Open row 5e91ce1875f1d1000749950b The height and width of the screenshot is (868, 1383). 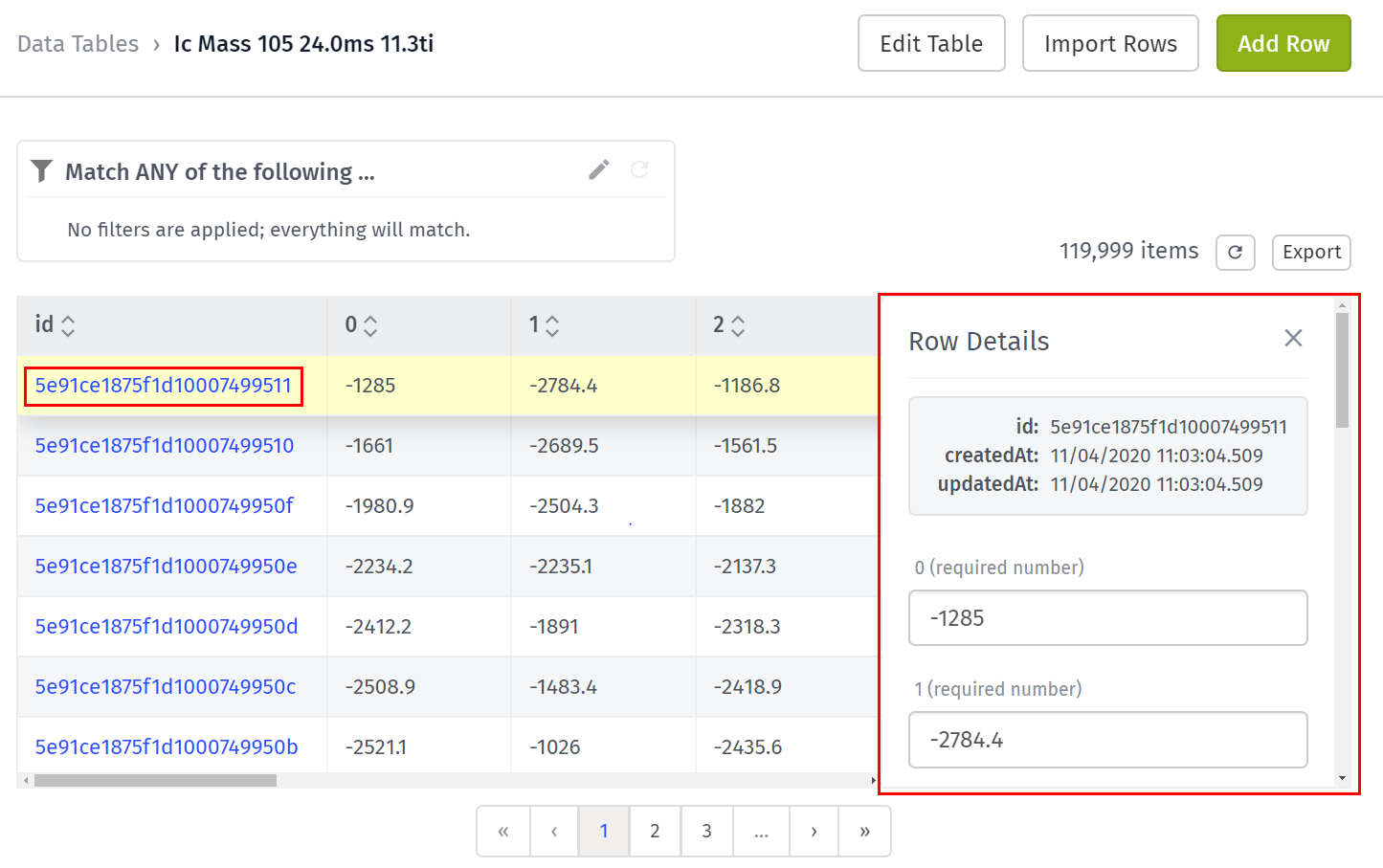pos(167,747)
